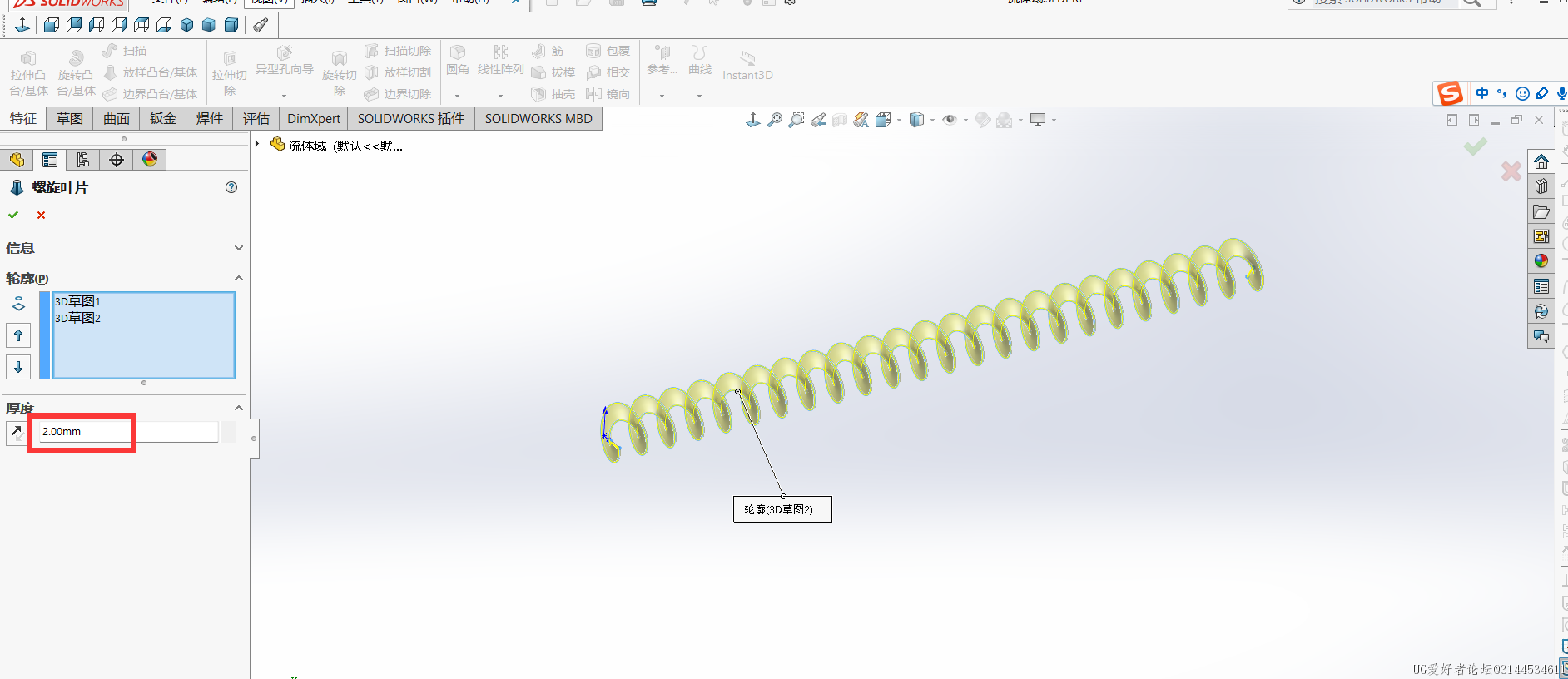
Task: Select 3D草图2 in profile list
Action: pyautogui.click(x=77, y=318)
